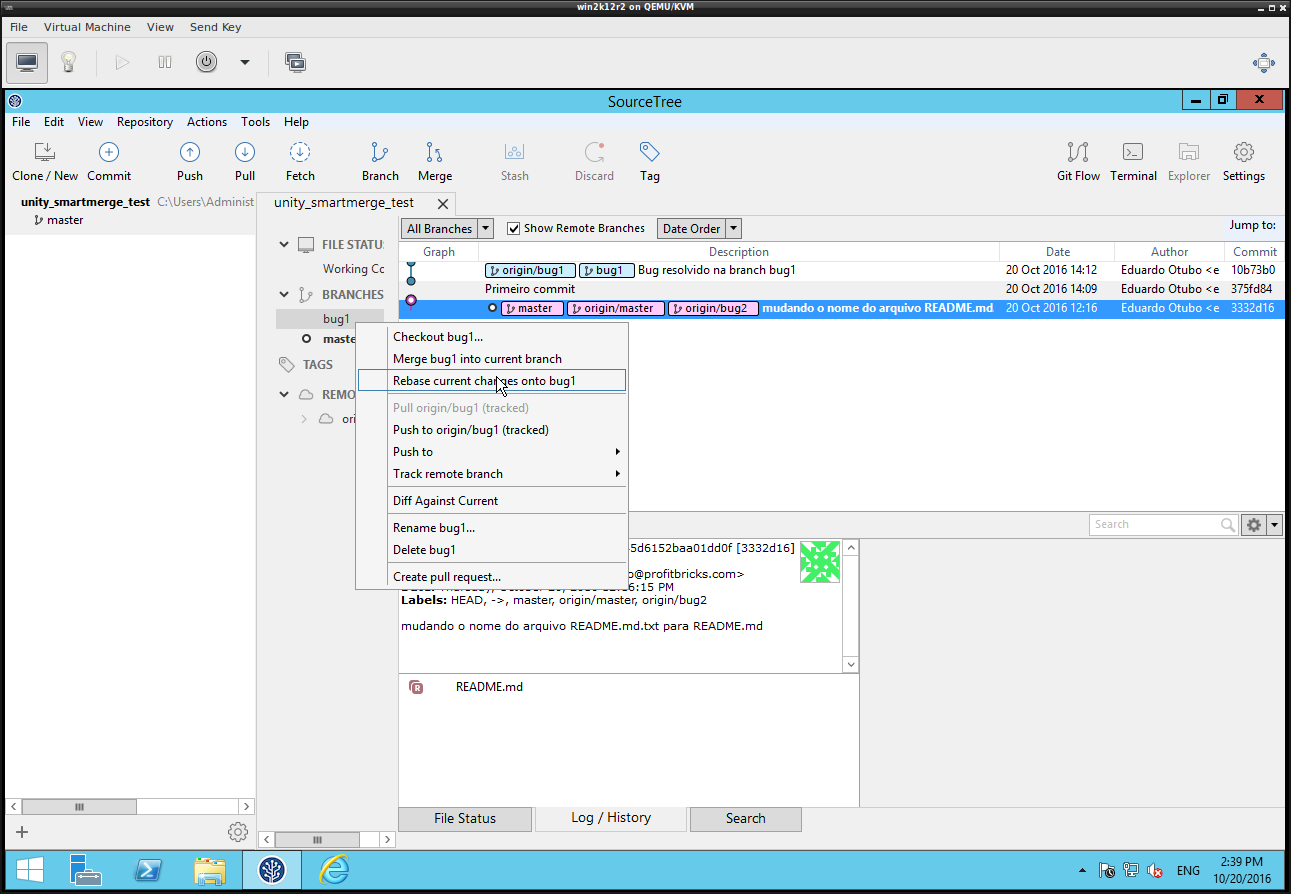Toggle Show Remote Branches checkbox
The width and height of the screenshot is (1291, 894).
[514, 228]
